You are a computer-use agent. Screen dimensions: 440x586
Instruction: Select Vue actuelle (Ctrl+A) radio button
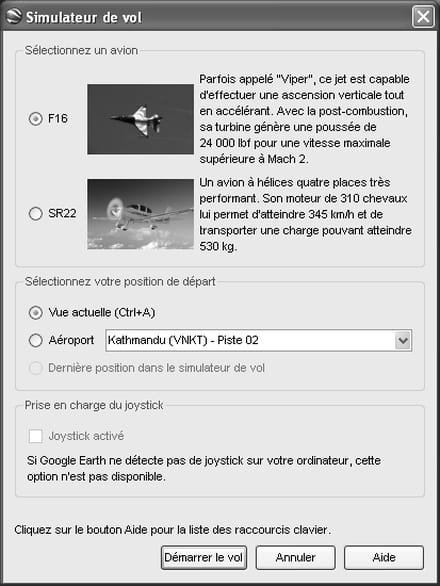pos(36,312)
